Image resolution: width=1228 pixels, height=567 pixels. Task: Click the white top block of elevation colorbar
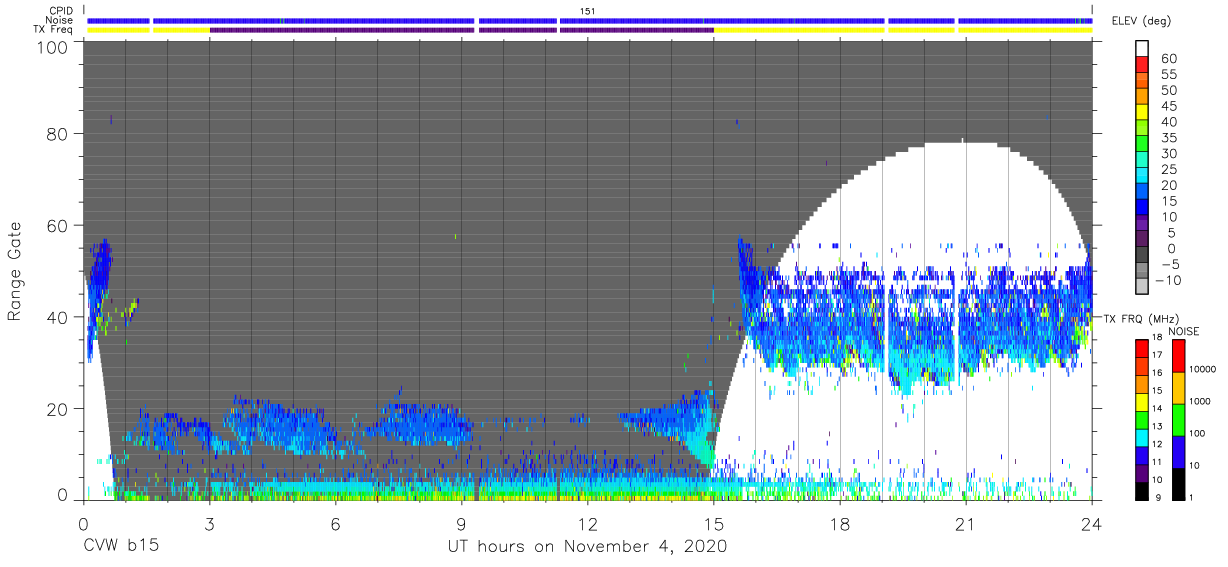(x=1142, y=49)
